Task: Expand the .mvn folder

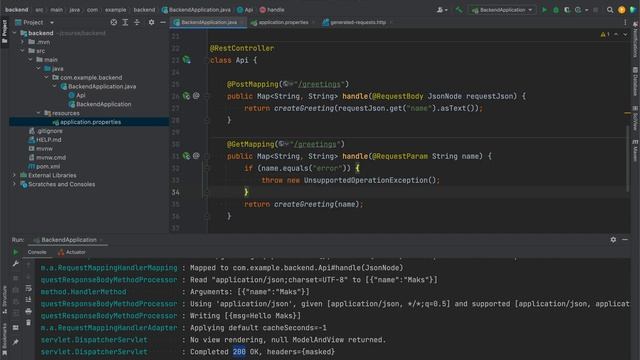Action: pyautogui.click(x=22, y=42)
